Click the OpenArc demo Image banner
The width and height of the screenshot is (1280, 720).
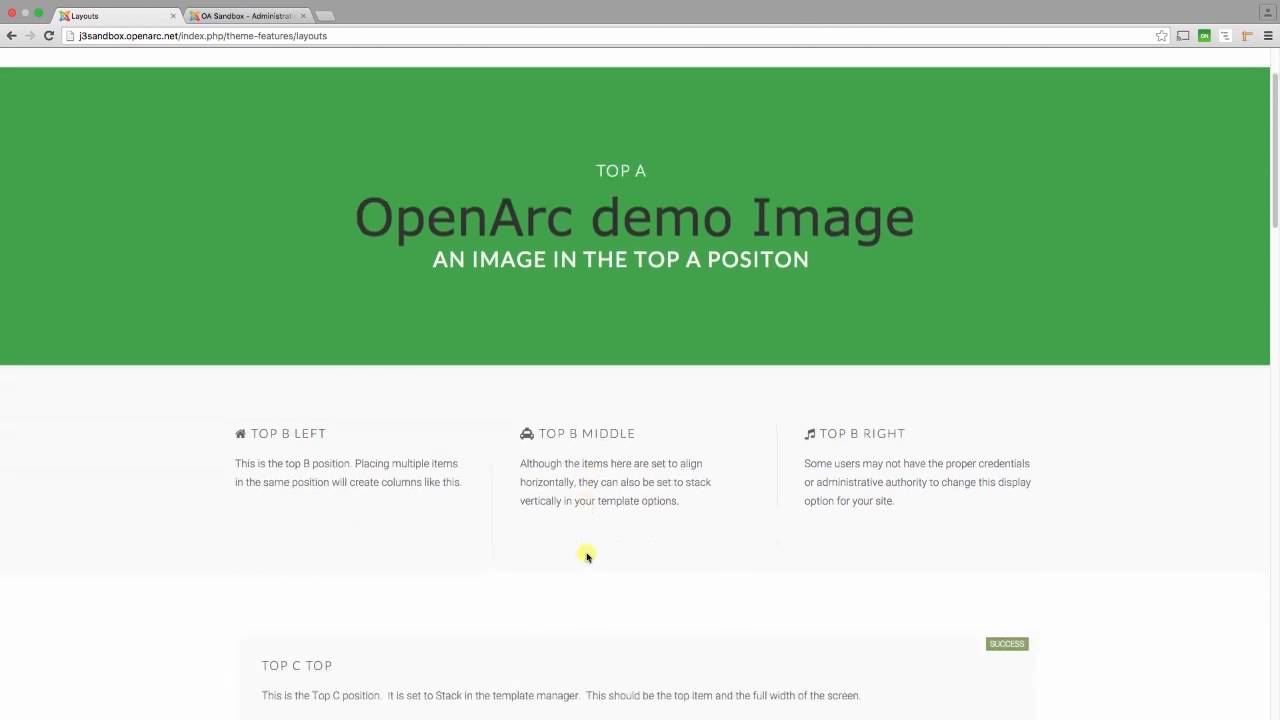(x=635, y=216)
